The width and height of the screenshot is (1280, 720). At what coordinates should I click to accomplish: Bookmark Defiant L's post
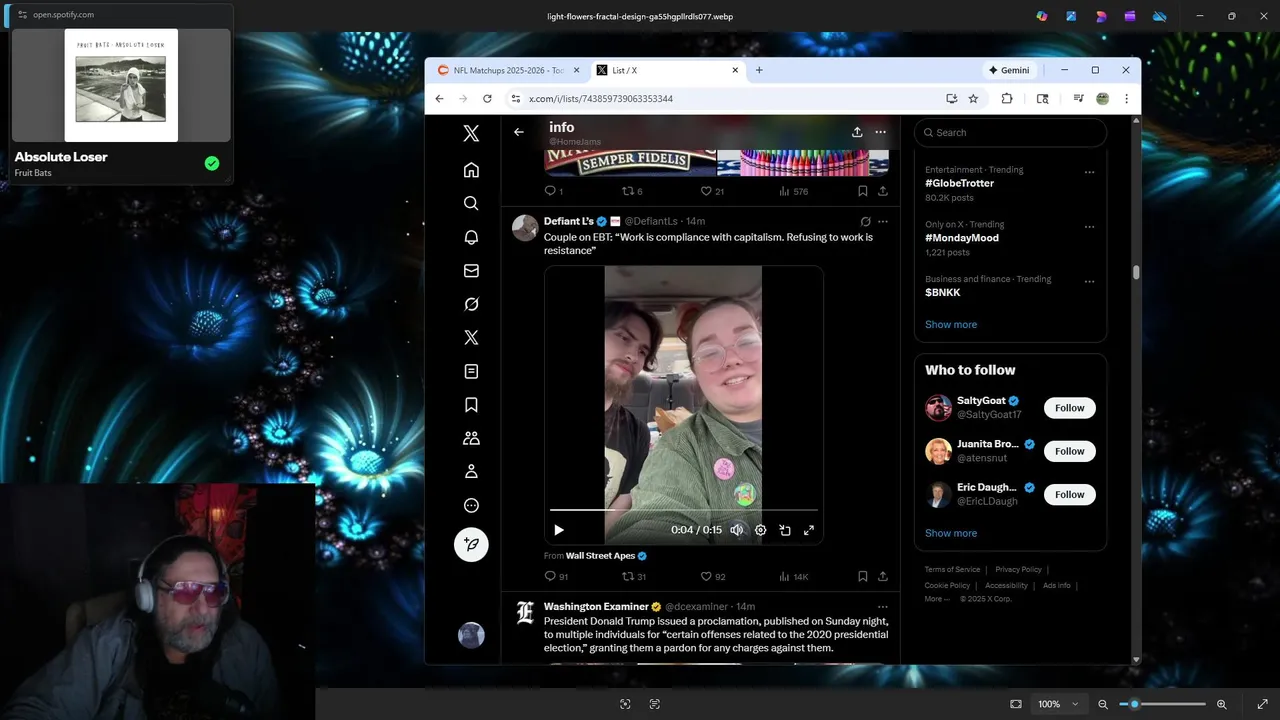862,576
